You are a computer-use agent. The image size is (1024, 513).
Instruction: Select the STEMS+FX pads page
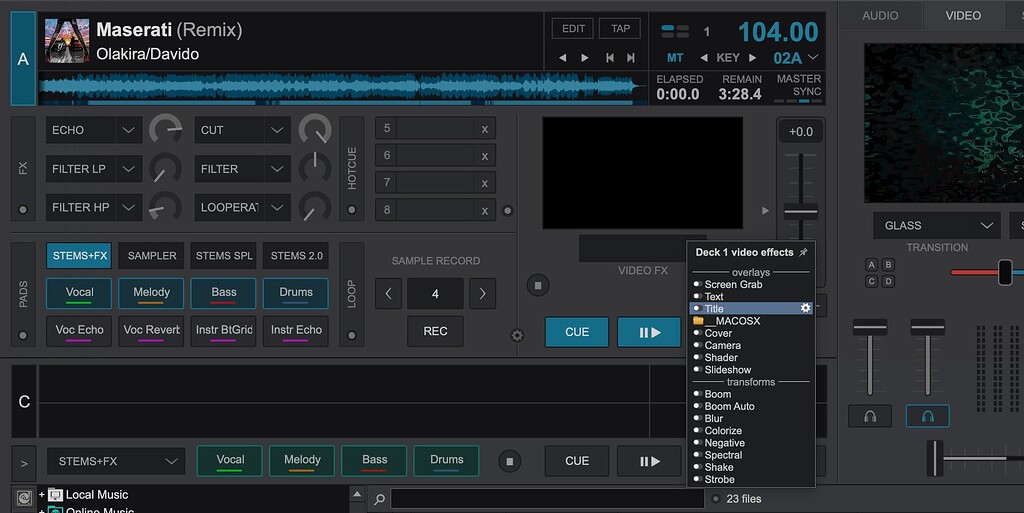pos(79,256)
